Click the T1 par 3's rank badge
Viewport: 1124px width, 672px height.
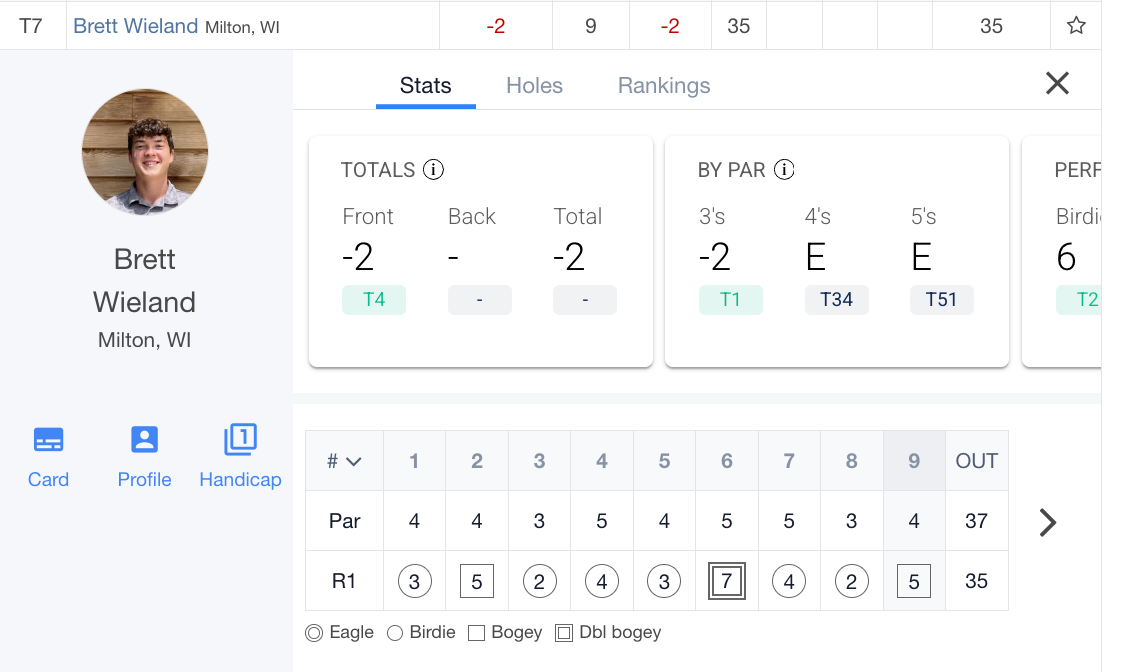pos(730,300)
